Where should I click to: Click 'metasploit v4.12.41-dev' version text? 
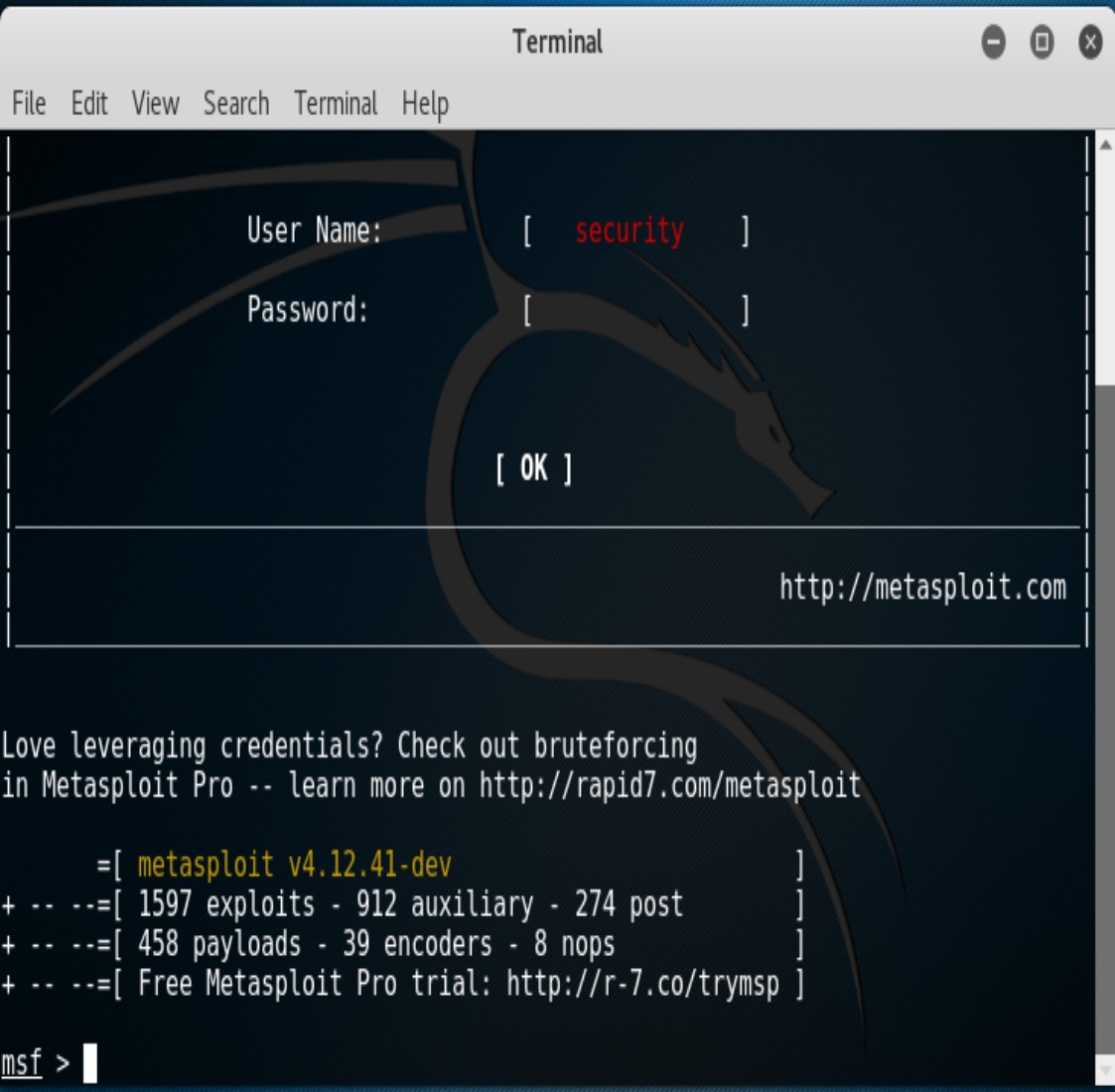pos(295,866)
